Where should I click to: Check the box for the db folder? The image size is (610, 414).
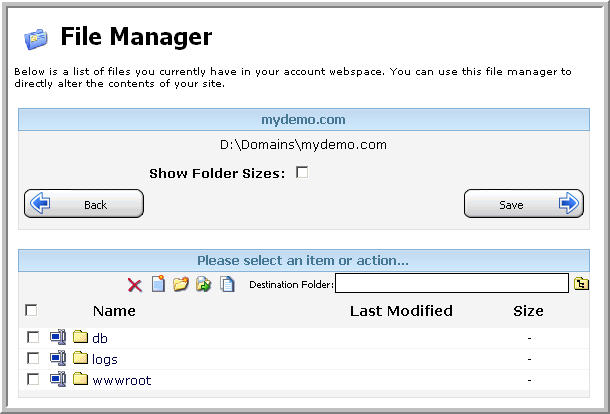click(33, 337)
